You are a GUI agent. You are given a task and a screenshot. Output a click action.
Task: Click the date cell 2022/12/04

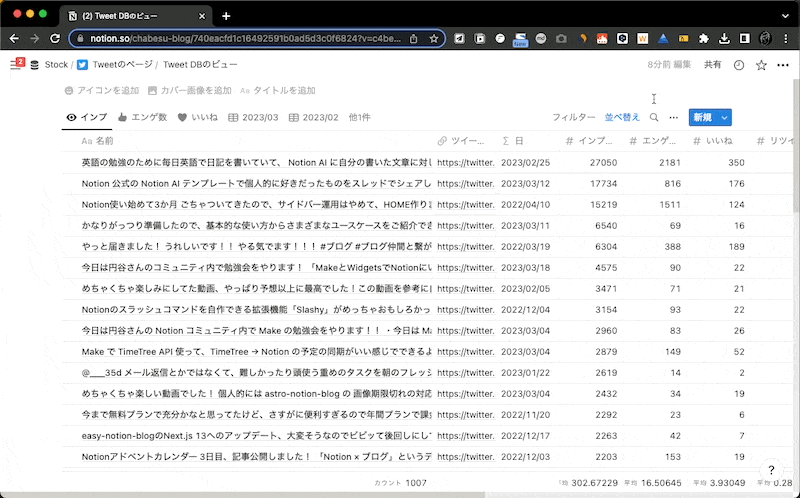[x=526, y=310]
